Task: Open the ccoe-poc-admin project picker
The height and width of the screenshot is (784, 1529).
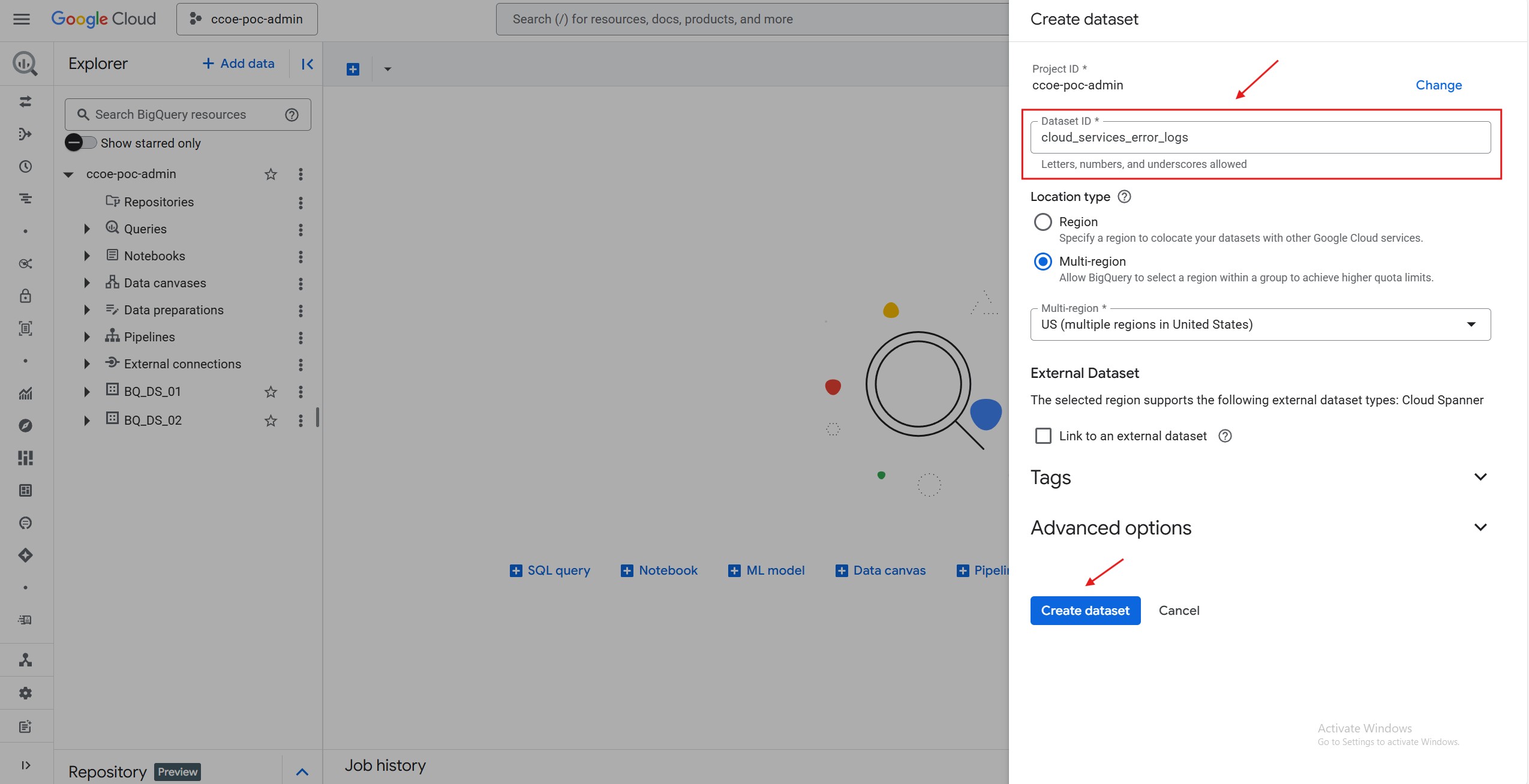Action: coord(247,19)
